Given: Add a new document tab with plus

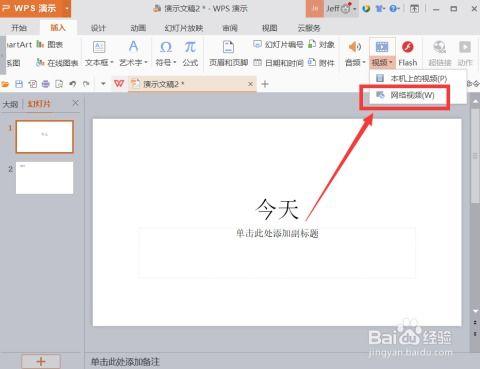Looking at the screenshot, I should click(x=265, y=84).
